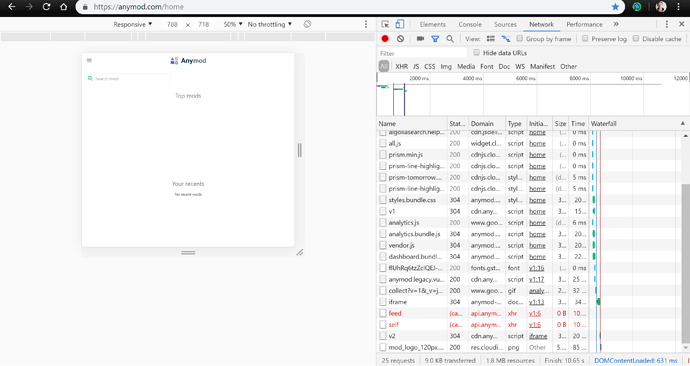Select the all.js row checkbox
Screen dimensions: 690x366
tap(383, 143)
